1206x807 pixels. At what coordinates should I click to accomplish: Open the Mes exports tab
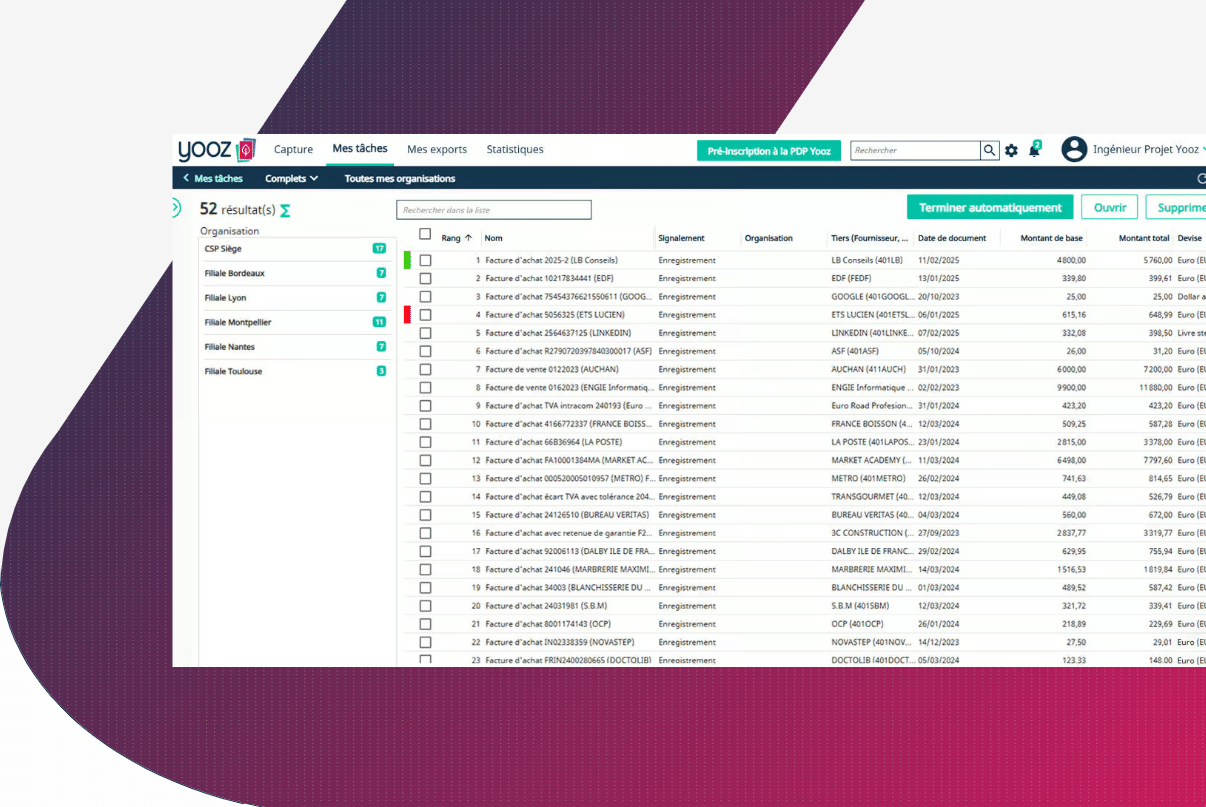436,150
